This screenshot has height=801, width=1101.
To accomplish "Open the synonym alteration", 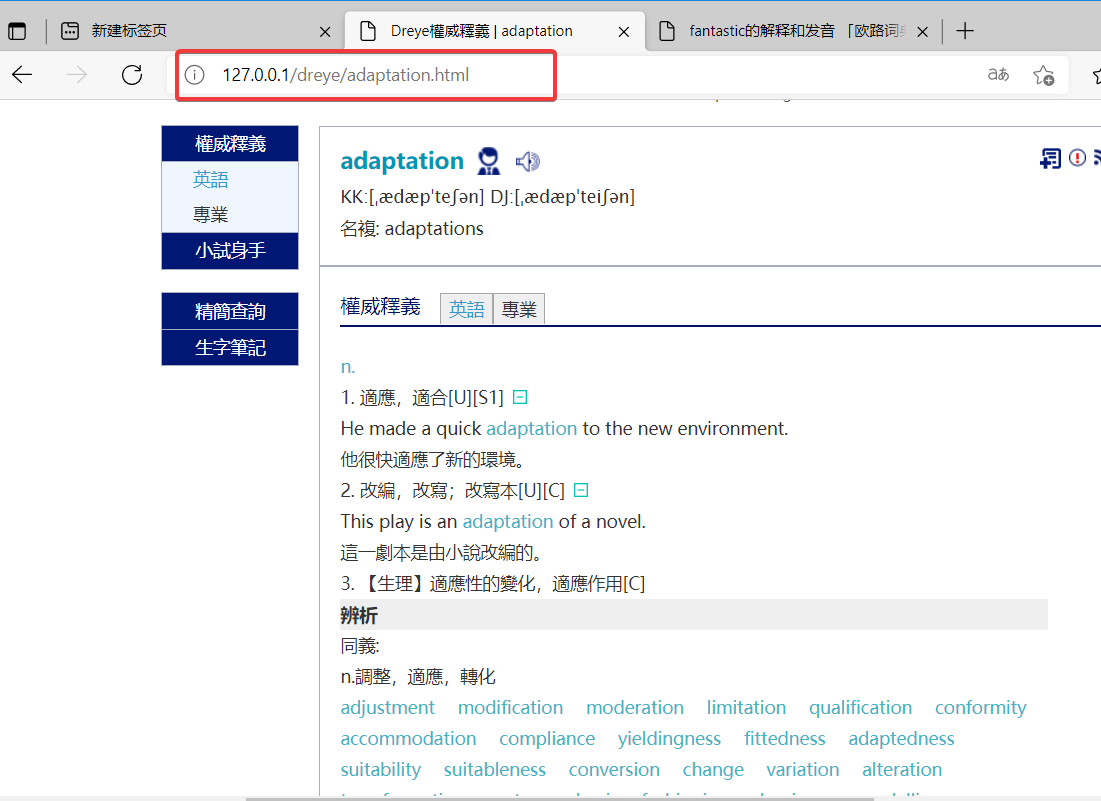I will click(902, 769).
